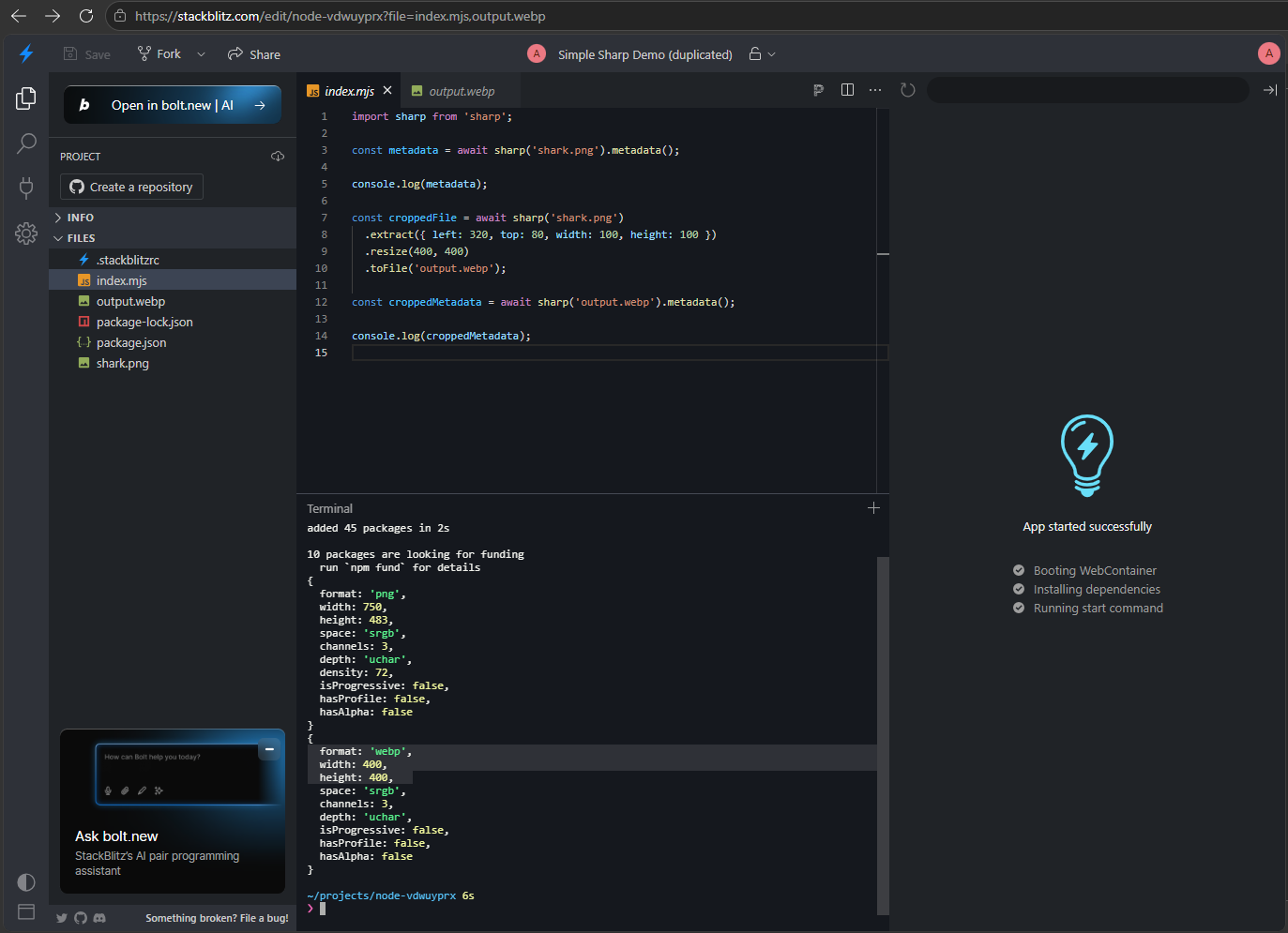Open the Search panel magnifier icon

point(26,143)
